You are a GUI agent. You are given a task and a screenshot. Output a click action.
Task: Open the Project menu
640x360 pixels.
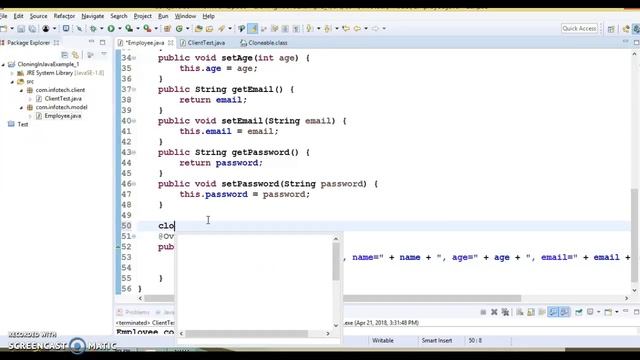tap(142, 16)
